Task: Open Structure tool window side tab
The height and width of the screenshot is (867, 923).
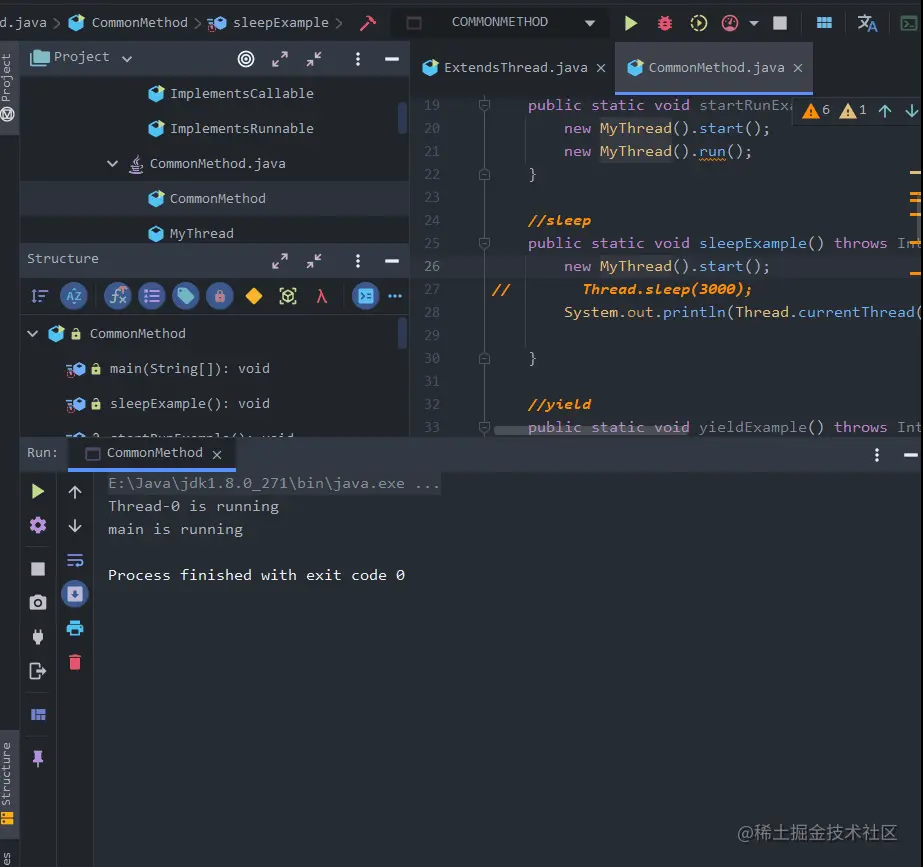Action: [7, 782]
